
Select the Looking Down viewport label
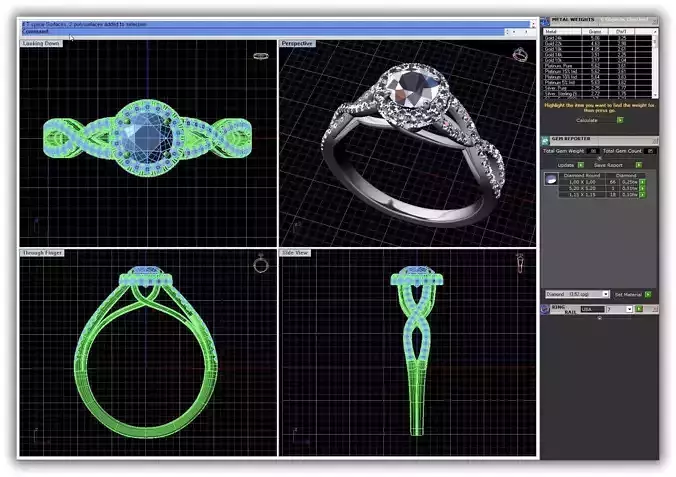point(41,44)
